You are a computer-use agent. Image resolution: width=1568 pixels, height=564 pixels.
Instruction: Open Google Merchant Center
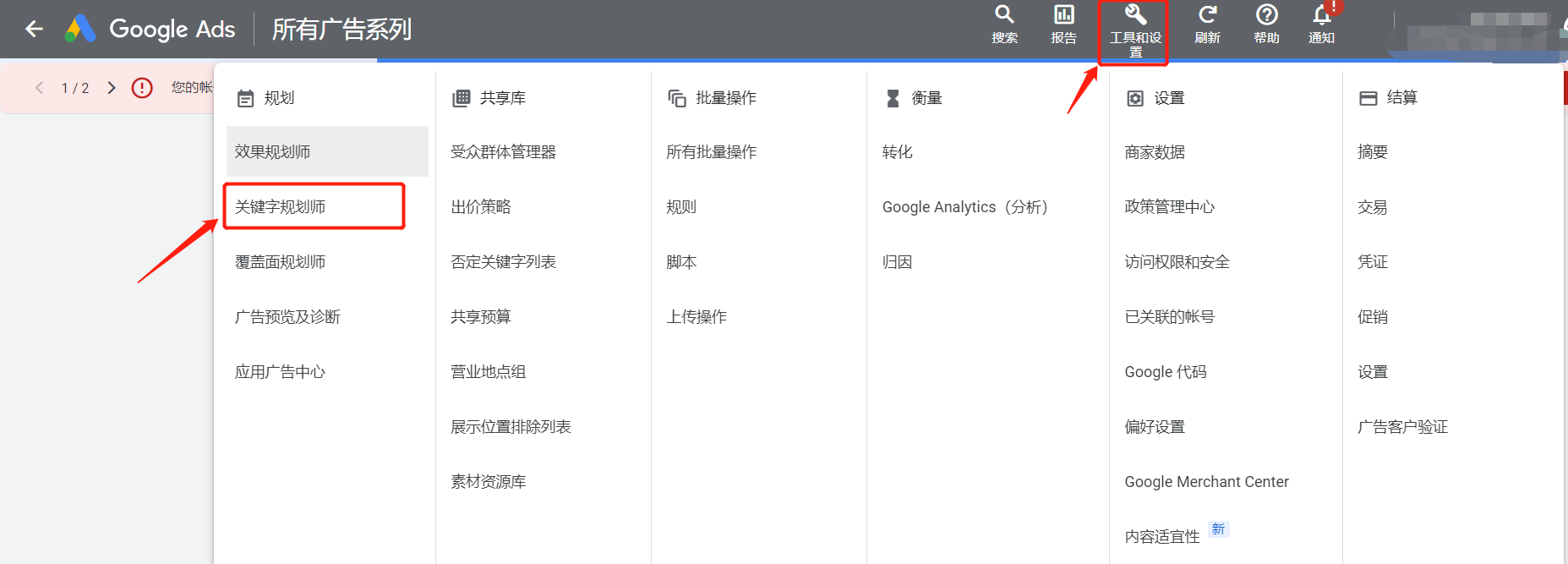coord(1206,482)
